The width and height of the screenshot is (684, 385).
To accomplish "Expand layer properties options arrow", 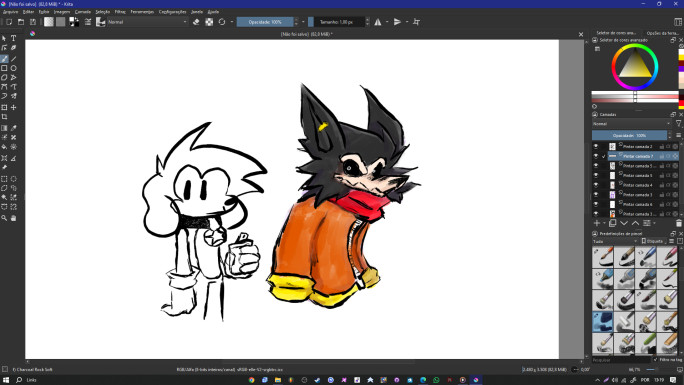I will pos(654,223).
